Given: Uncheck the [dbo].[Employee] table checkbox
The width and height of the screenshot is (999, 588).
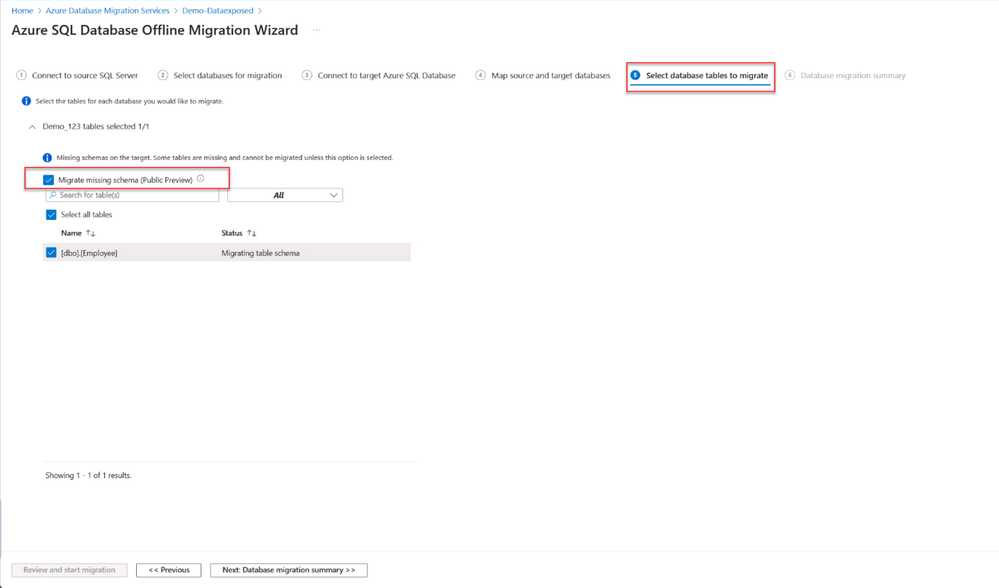Looking at the screenshot, I should [51, 253].
